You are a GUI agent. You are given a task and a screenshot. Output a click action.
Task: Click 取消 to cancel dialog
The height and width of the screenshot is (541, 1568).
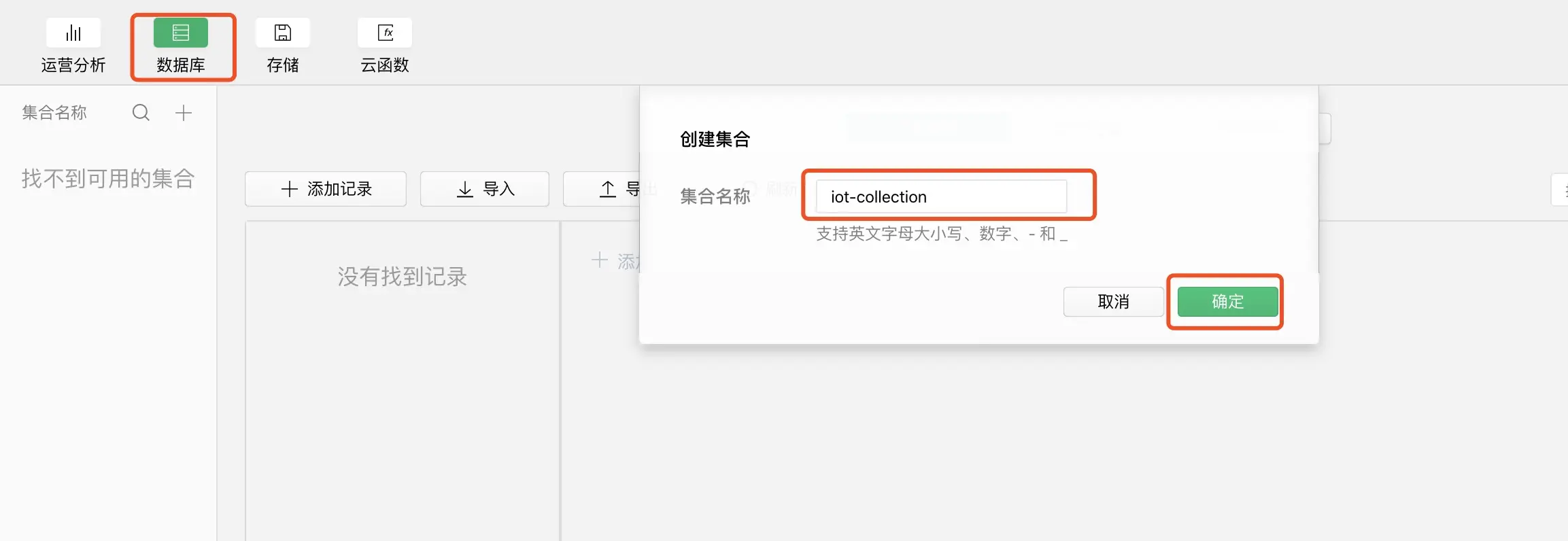click(x=1114, y=302)
